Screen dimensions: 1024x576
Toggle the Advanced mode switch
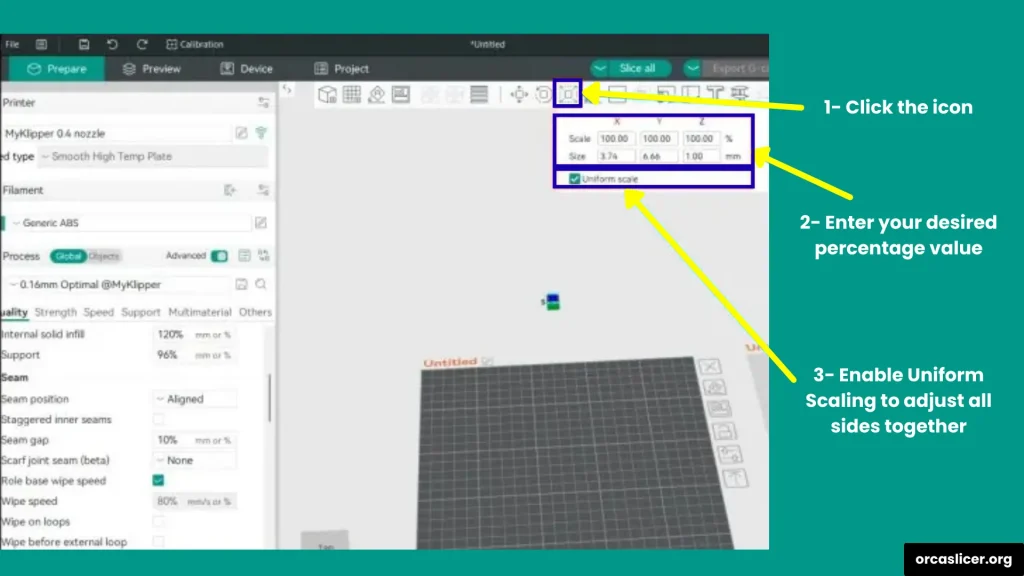[219, 256]
